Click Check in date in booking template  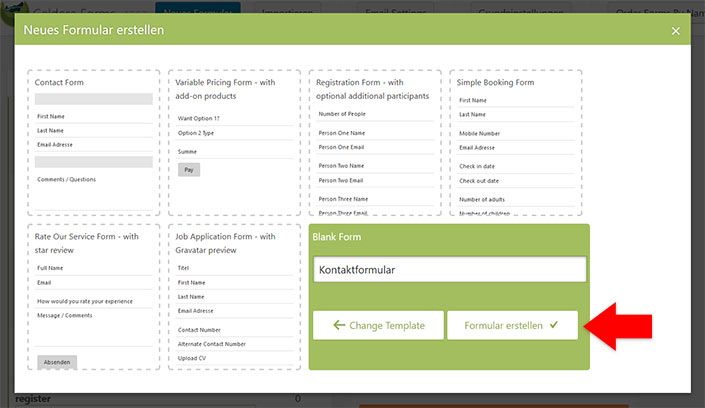pyautogui.click(x=516, y=166)
